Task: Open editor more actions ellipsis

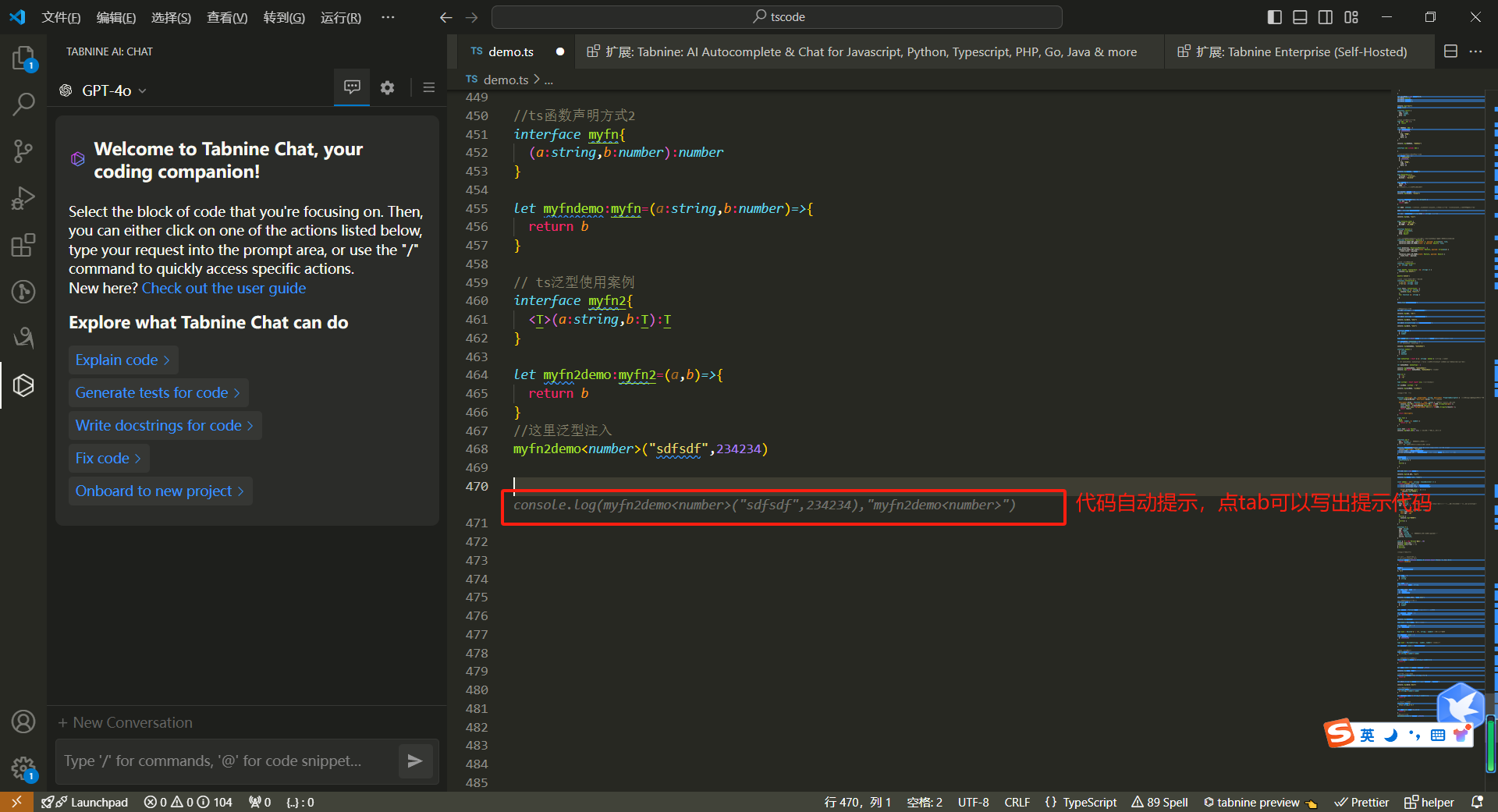Action: (x=1475, y=51)
